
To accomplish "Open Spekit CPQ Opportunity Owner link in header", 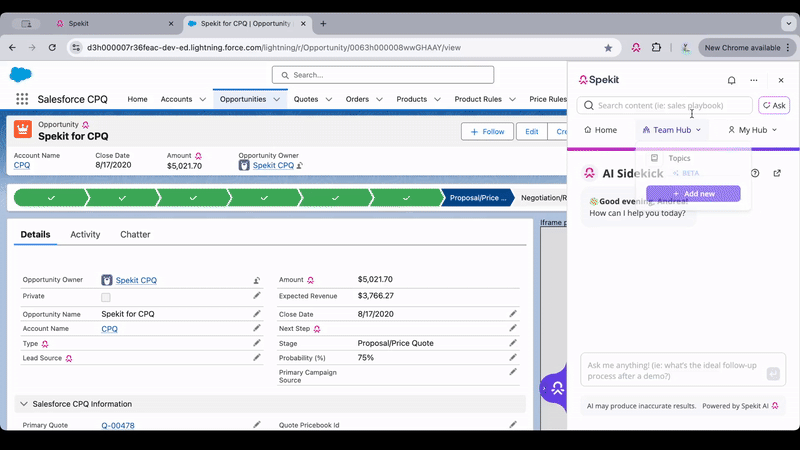I will [273, 165].
